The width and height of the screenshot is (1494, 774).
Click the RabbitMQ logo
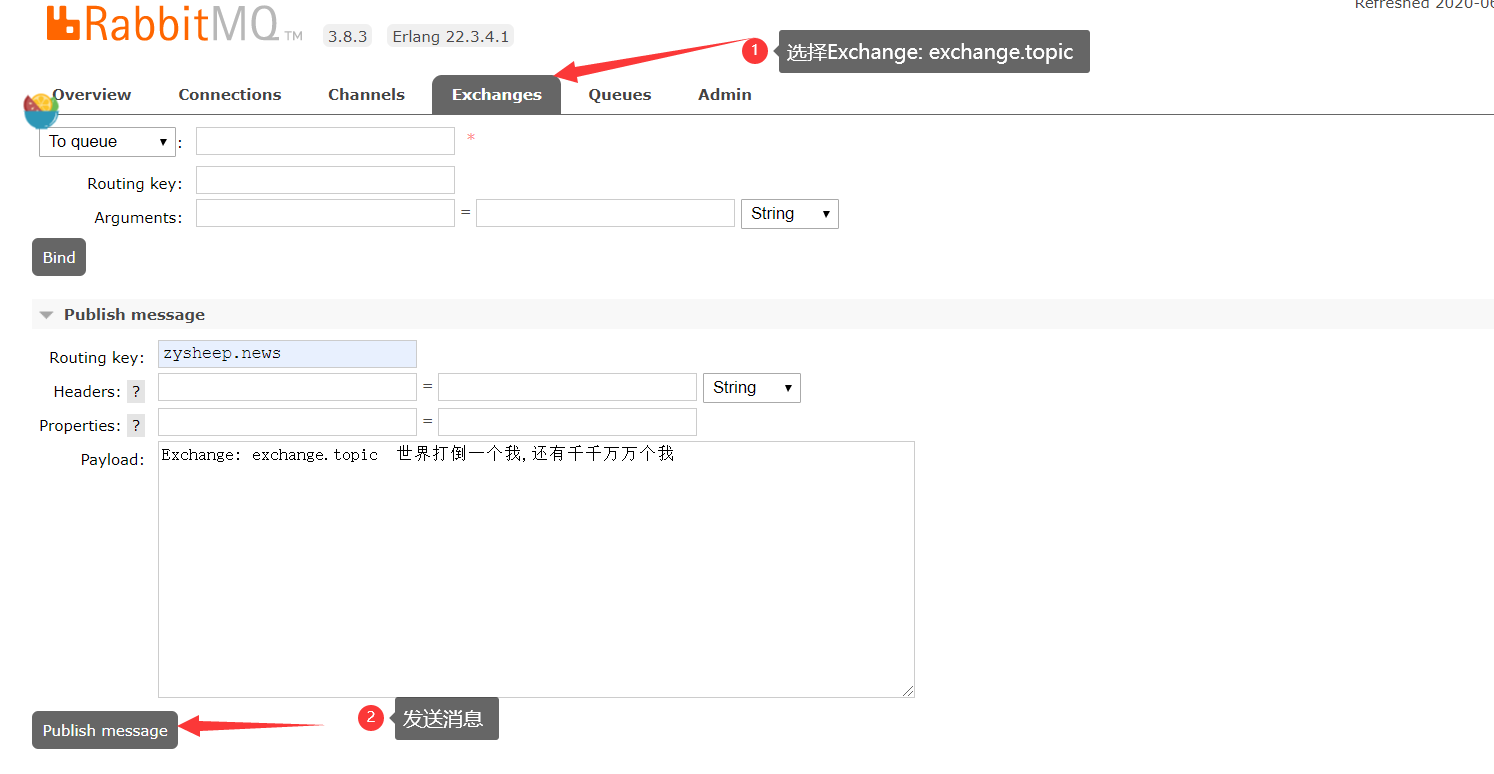pos(174,24)
